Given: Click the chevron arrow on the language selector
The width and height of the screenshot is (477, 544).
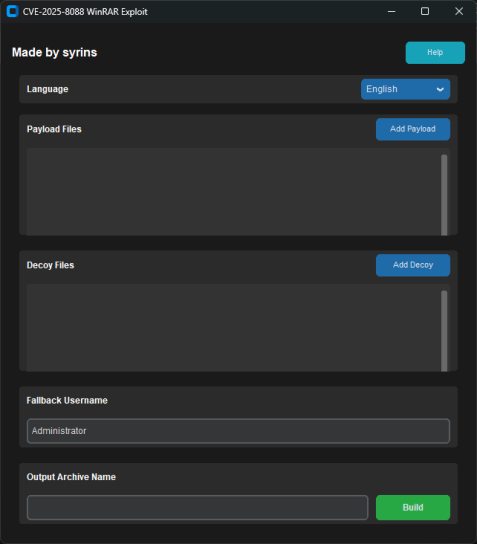Looking at the screenshot, I should tap(440, 90).
